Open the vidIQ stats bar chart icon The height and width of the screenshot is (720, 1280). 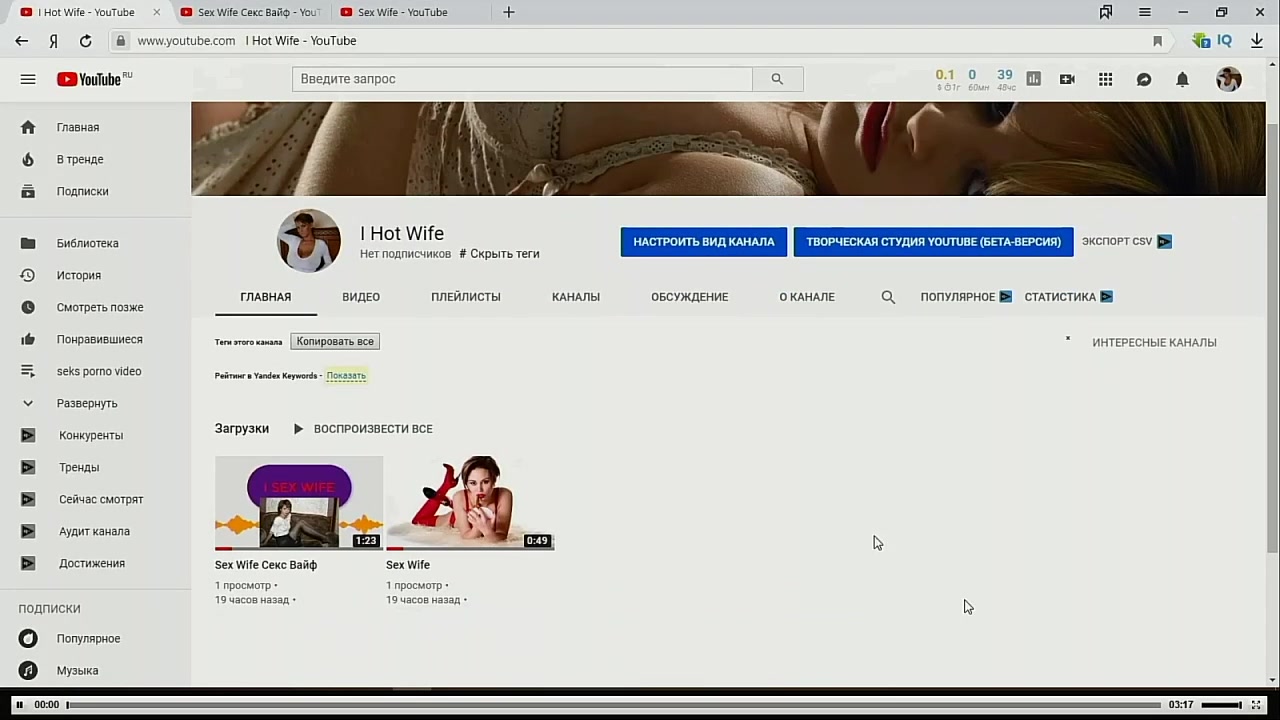coord(1034,79)
